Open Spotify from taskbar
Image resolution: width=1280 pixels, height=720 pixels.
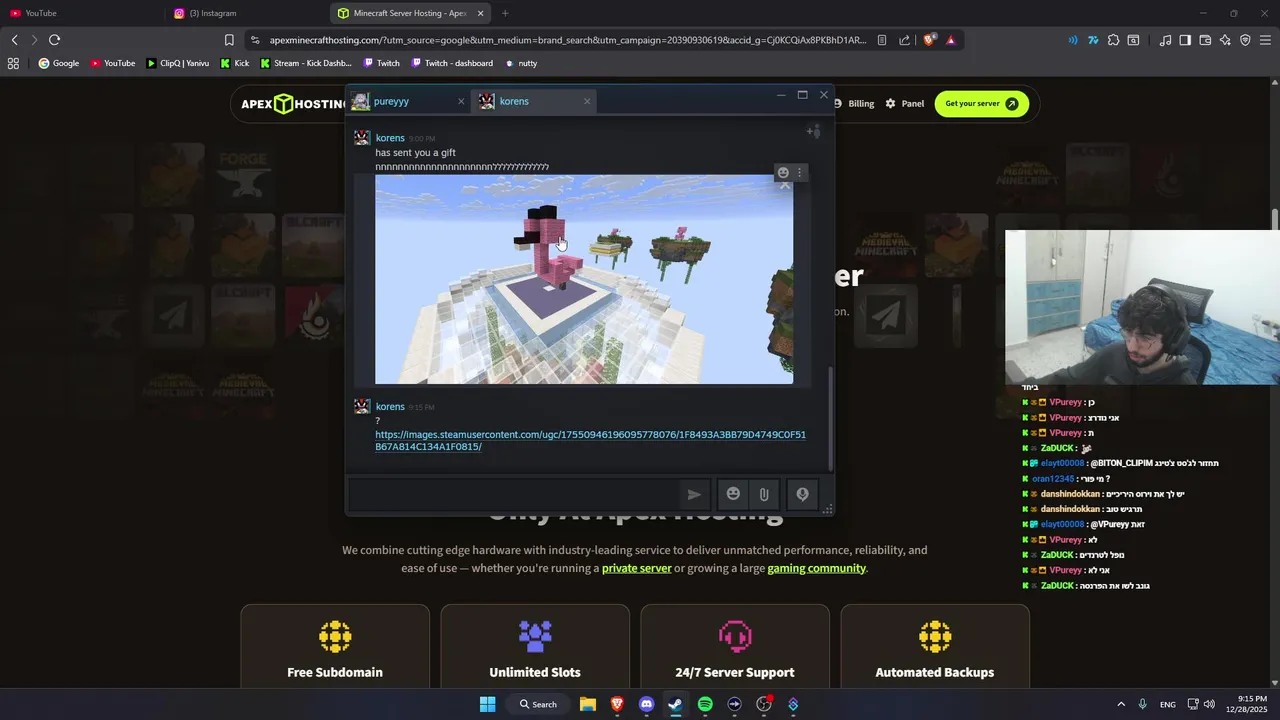705,704
